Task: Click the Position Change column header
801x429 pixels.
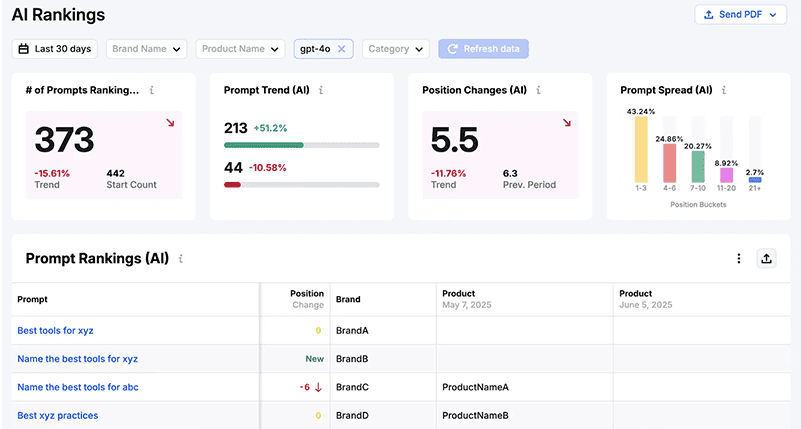Action: (307, 299)
